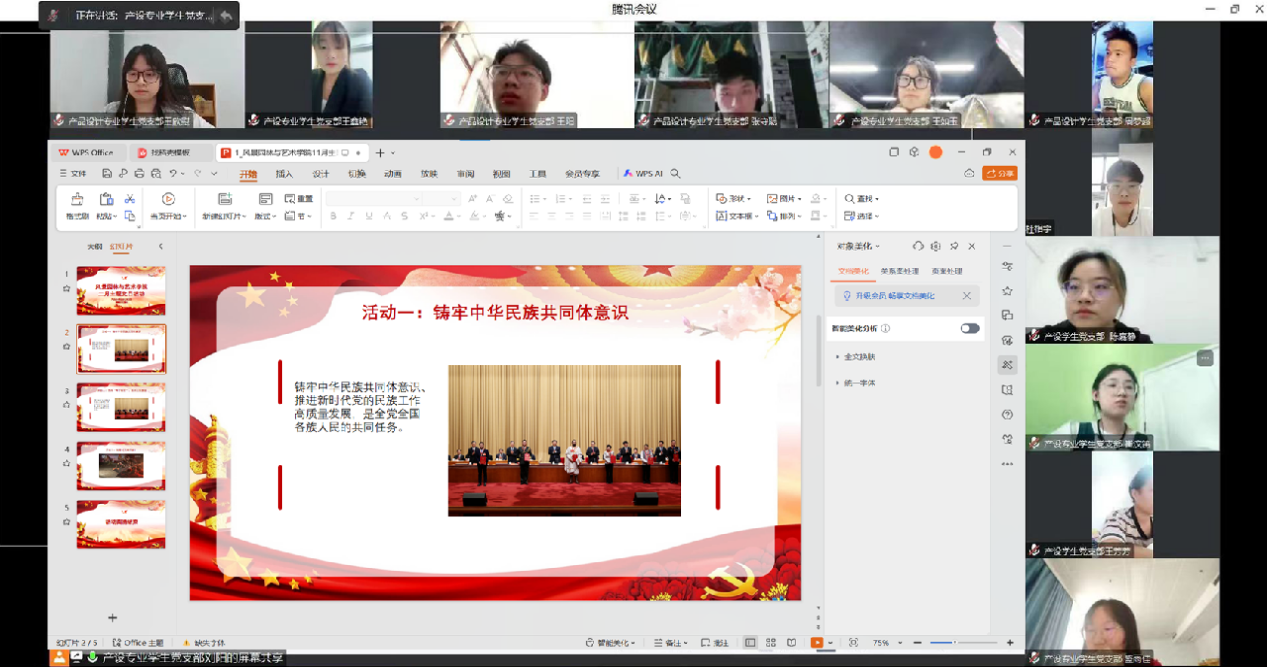Click the star icon in right sidebar

tap(1007, 291)
